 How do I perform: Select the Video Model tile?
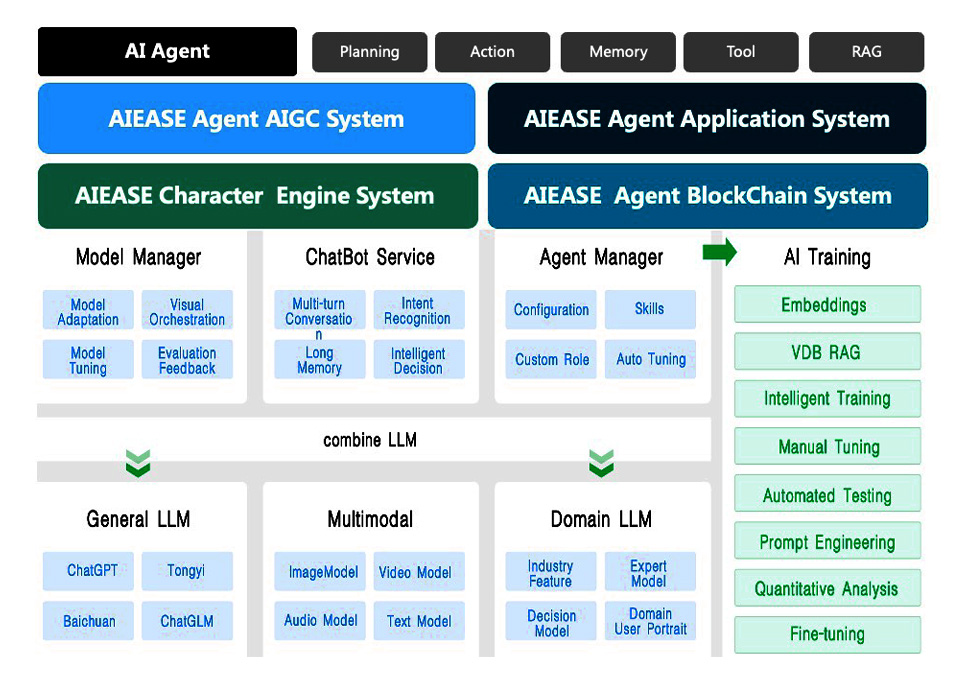(x=419, y=571)
